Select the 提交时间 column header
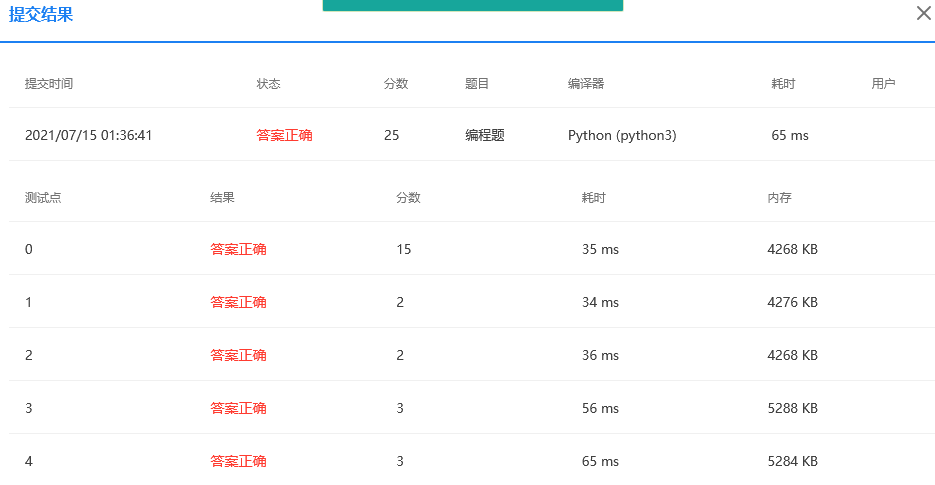935x485 pixels. pyautogui.click(x=49, y=84)
